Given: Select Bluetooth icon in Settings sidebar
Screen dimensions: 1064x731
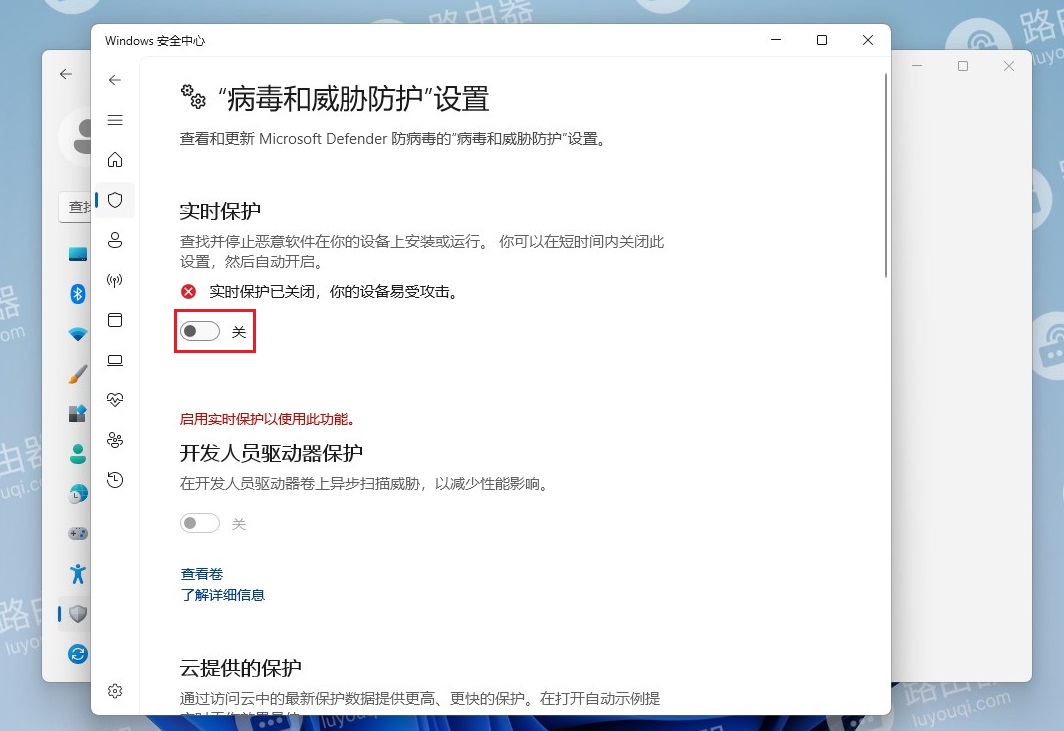Looking at the screenshot, I should click(77, 294).
